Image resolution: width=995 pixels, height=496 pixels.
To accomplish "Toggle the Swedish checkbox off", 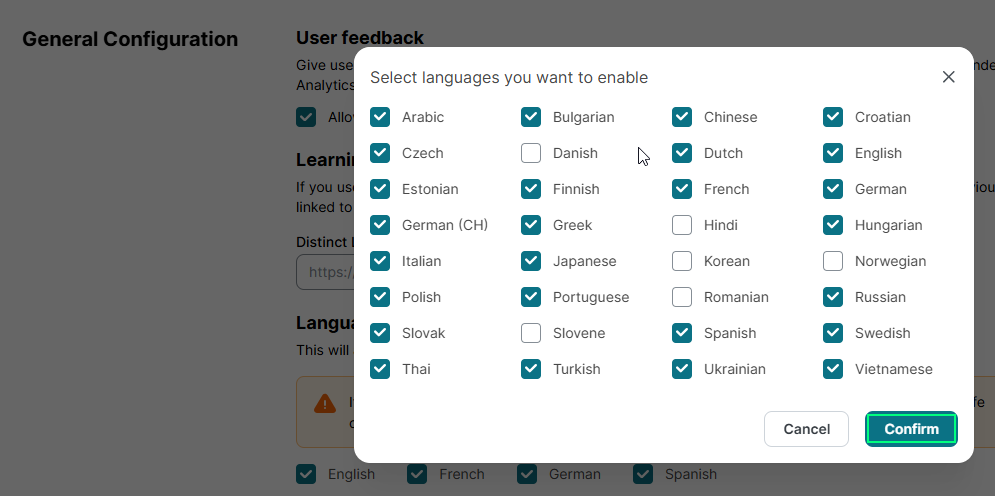I will pos(833,333).
